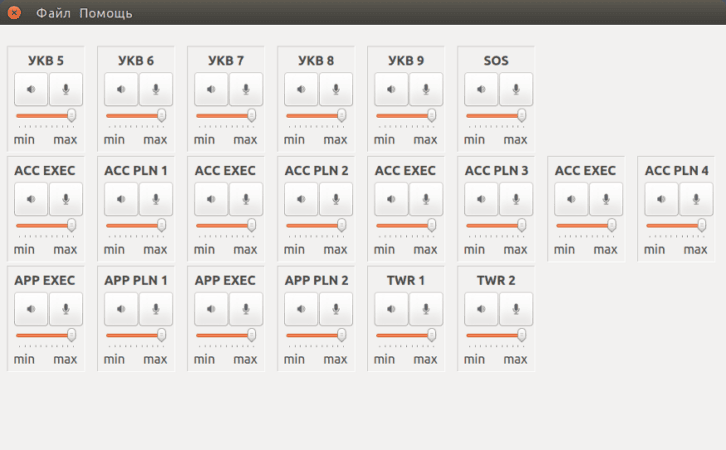
Task: Mute the TWR 2 speaker
Action: click(x=481, y=309)
